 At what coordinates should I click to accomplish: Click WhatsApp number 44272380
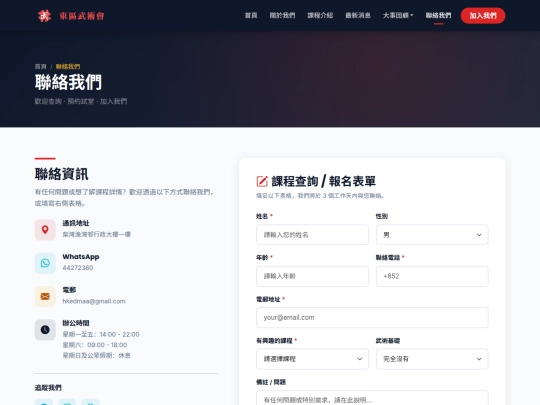coord(77,268)
